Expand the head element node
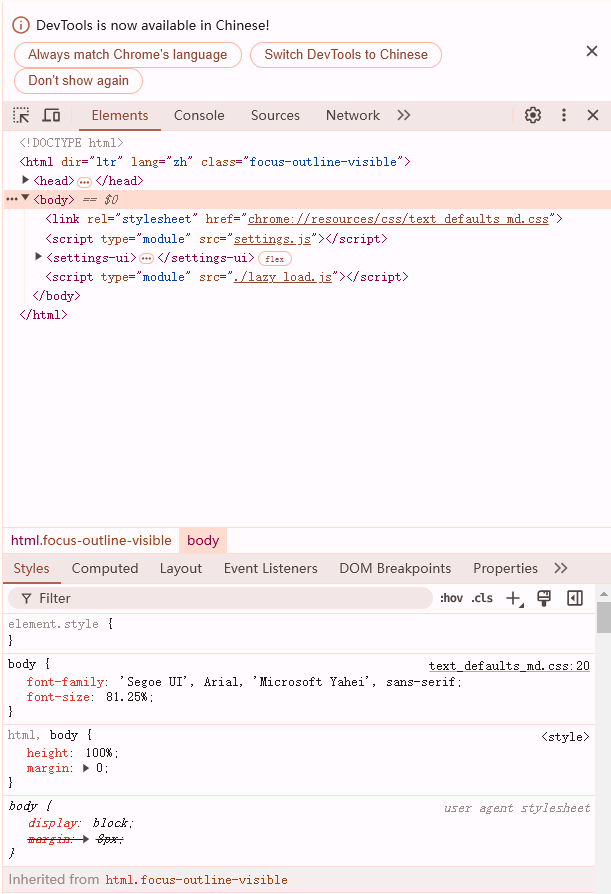This screenshot has height=894, width=611. pos(26,180)
